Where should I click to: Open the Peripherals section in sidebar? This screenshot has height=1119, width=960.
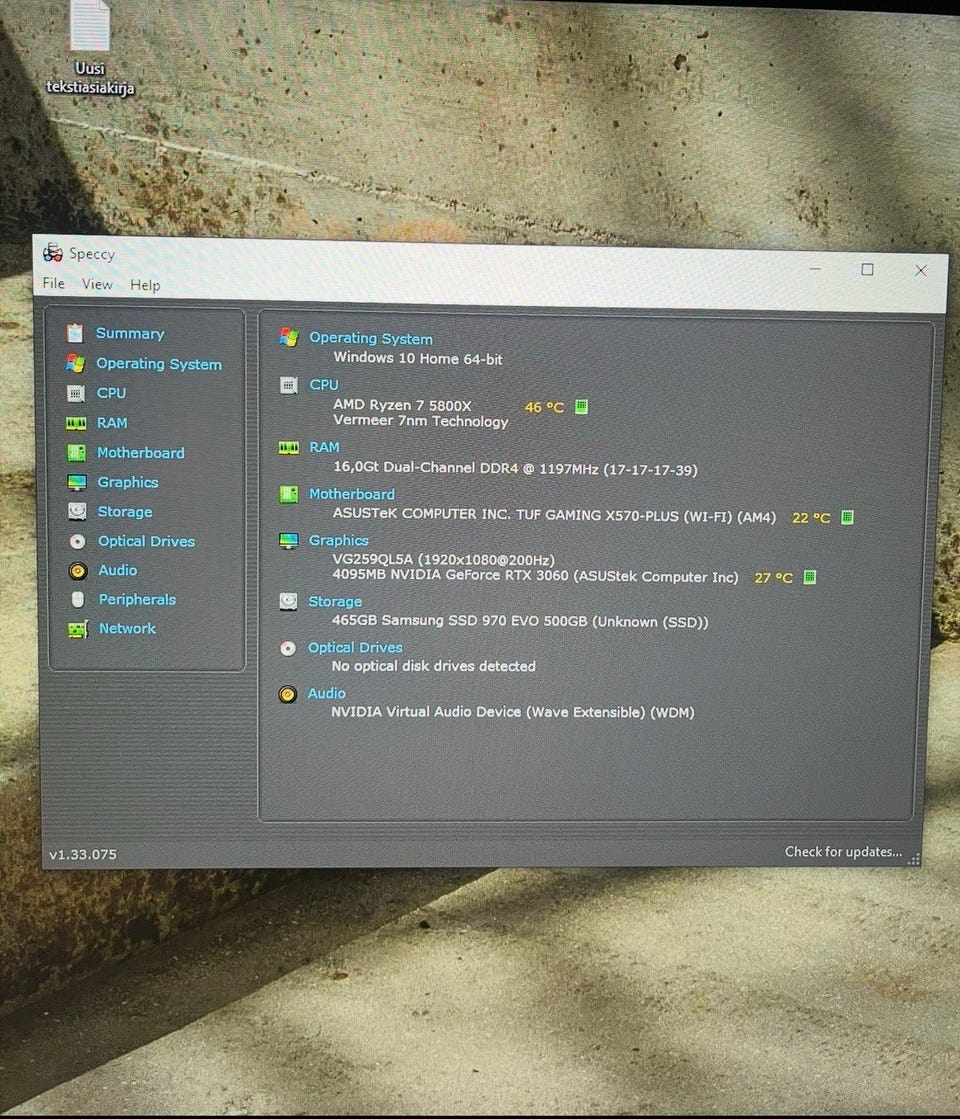click(x=137, y=599)
